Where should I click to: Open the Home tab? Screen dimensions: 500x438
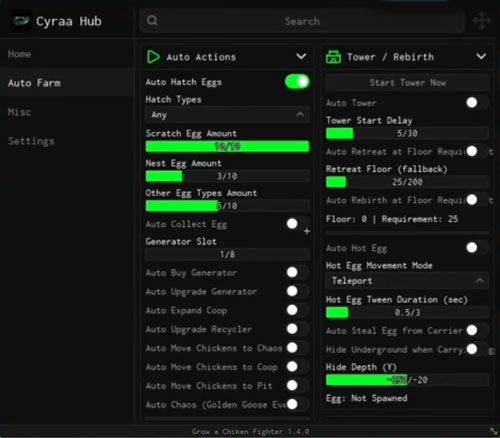67,54
